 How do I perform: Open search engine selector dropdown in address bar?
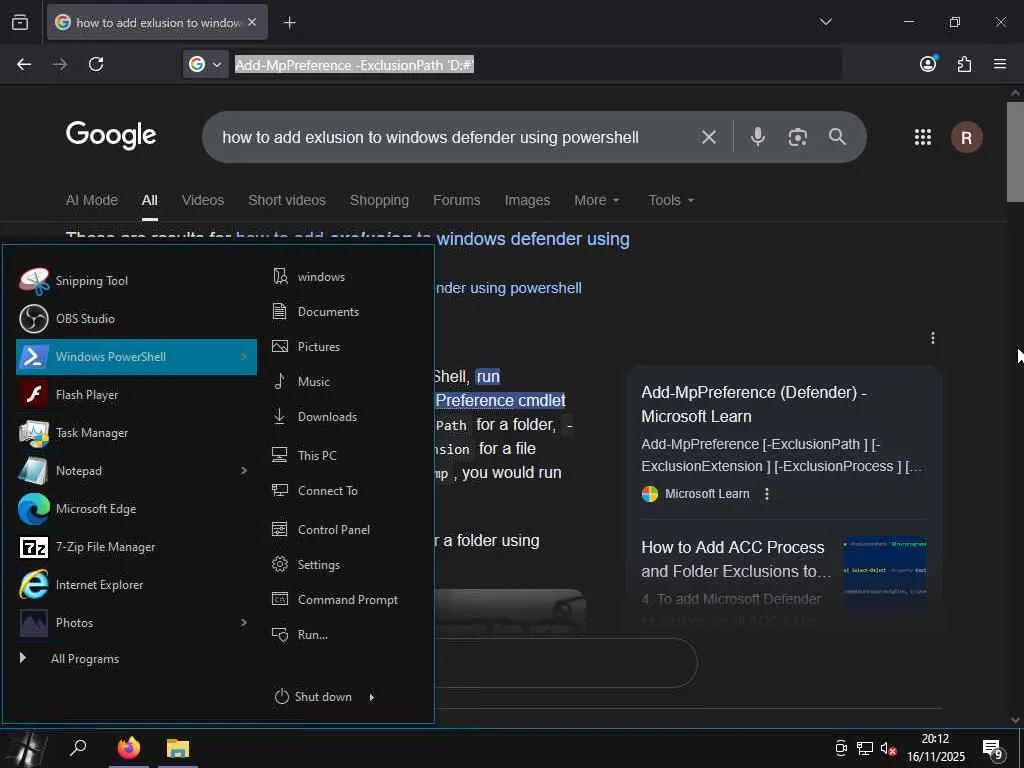(206, 64)
